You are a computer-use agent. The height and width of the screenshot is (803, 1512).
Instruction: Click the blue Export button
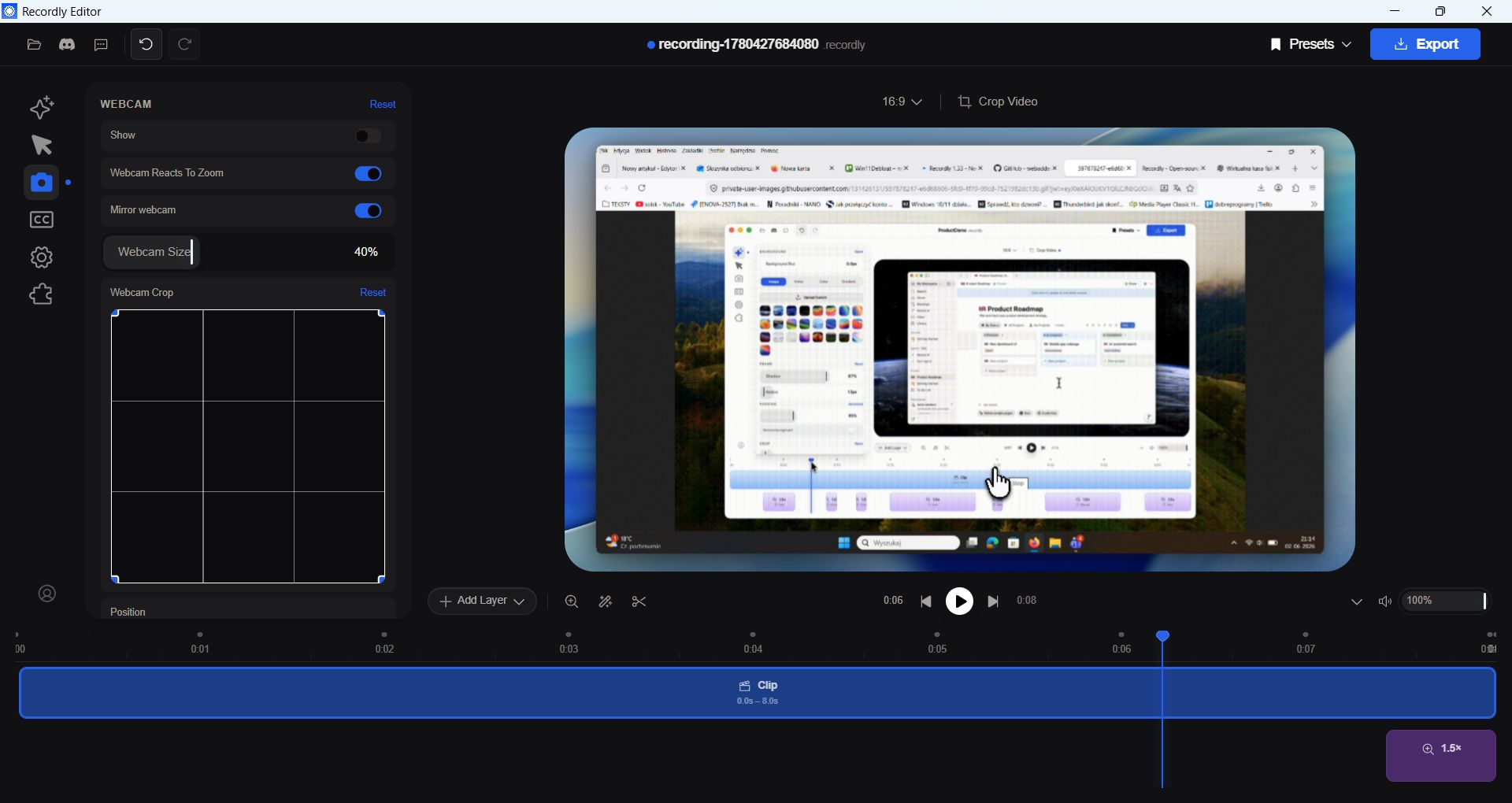(1425, 44)
